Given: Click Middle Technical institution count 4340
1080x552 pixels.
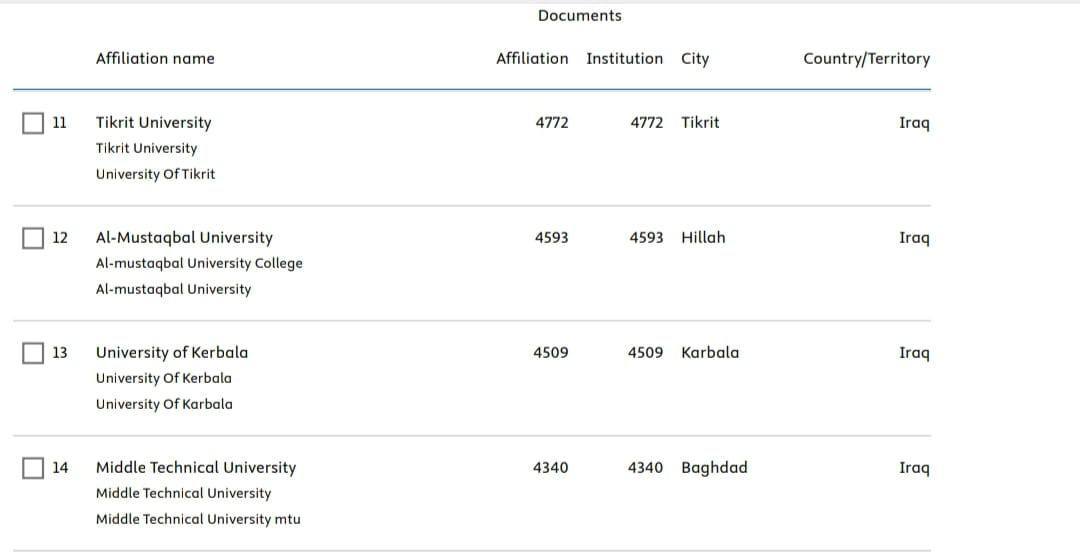Looking at the screenshot, I should pyautogui.click(x=645, y=468).
